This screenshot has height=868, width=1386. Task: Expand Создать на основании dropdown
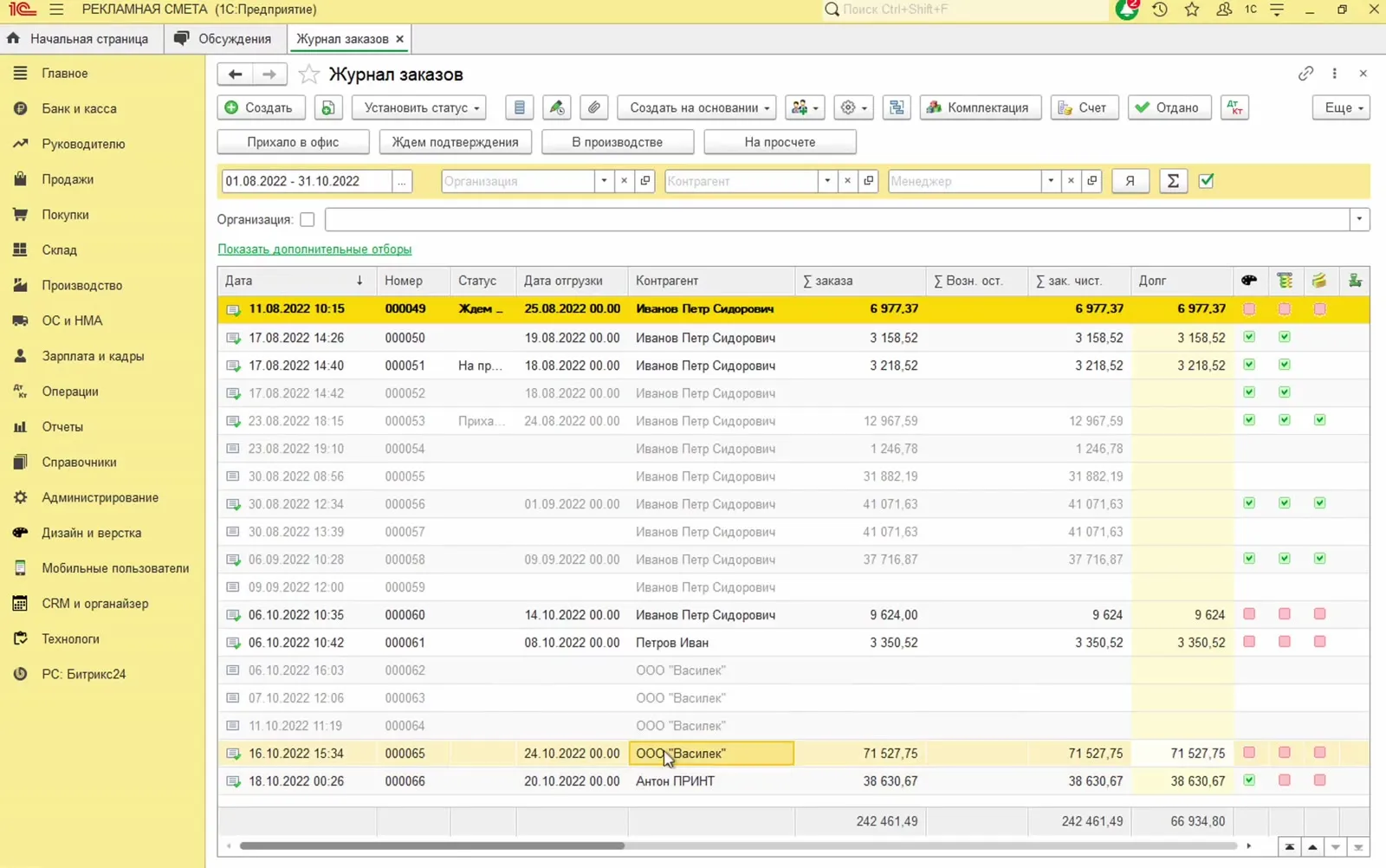point(696,107)
